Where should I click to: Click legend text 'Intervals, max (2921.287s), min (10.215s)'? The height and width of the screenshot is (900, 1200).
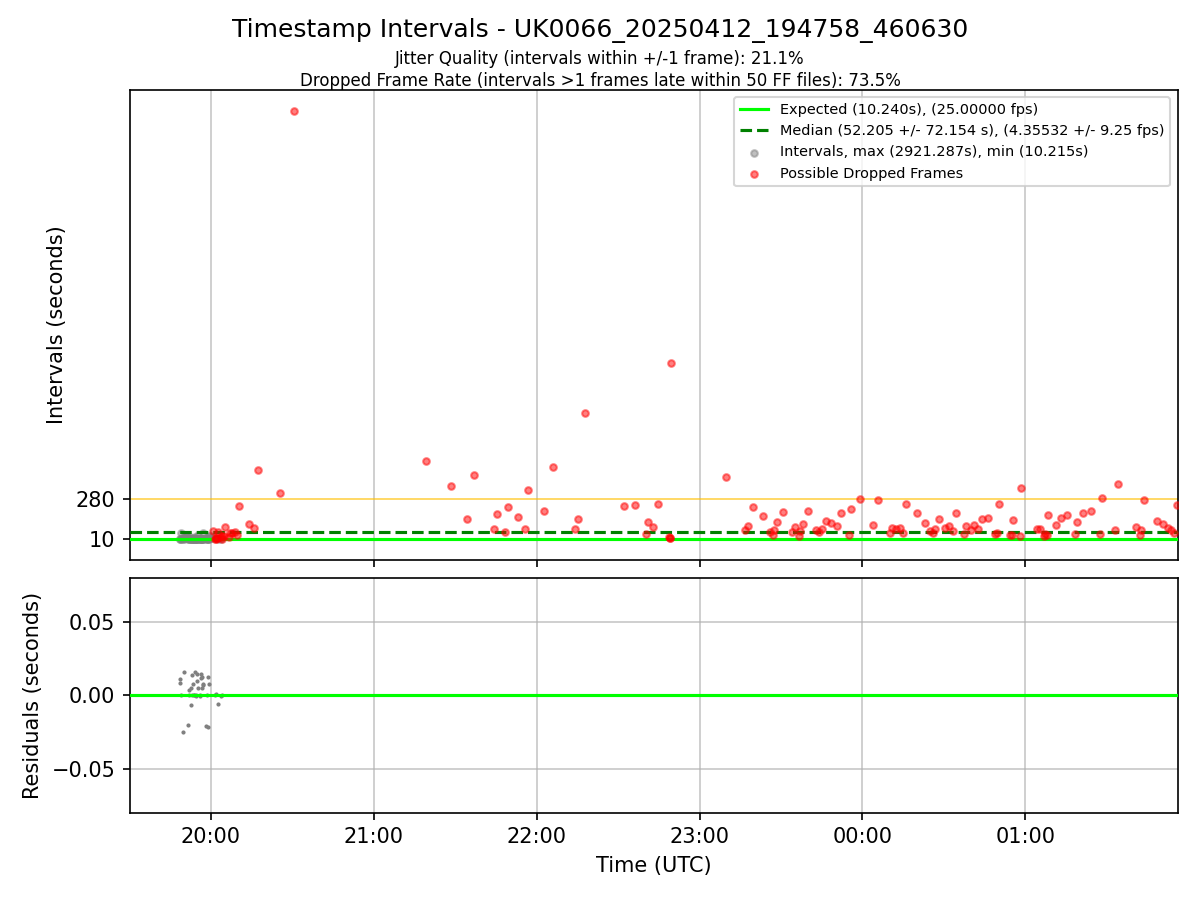click(934, 152)
